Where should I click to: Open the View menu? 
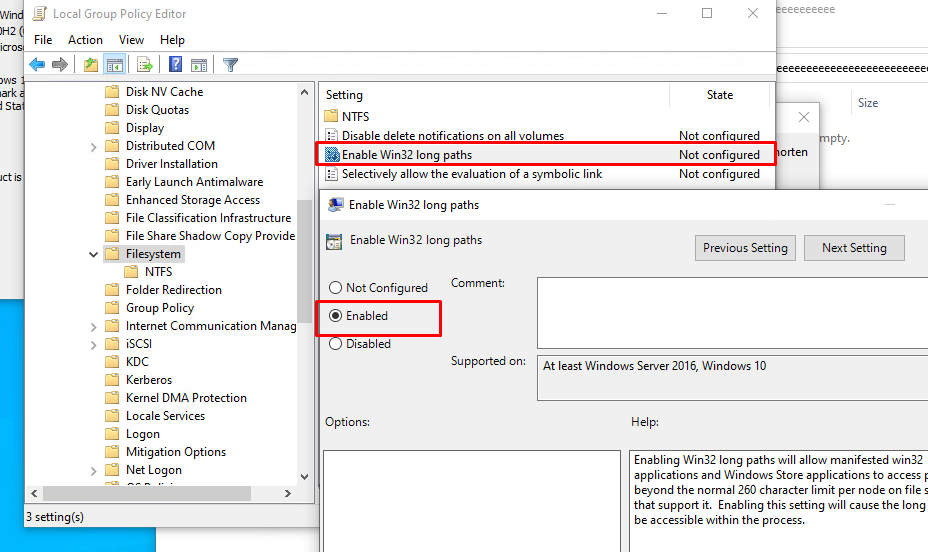[x=131, y=40]
